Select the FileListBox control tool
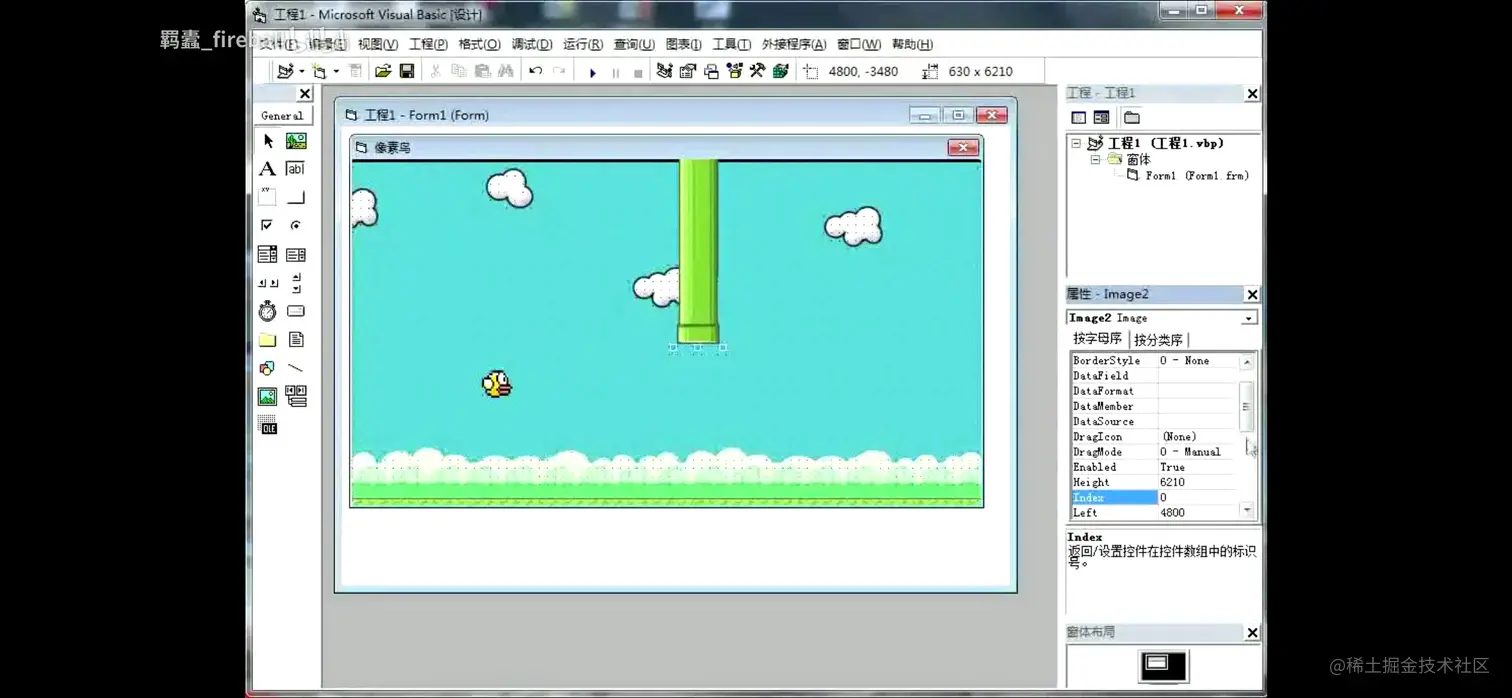The width and height of the screenshot is (1512, 698). [296, 340]
